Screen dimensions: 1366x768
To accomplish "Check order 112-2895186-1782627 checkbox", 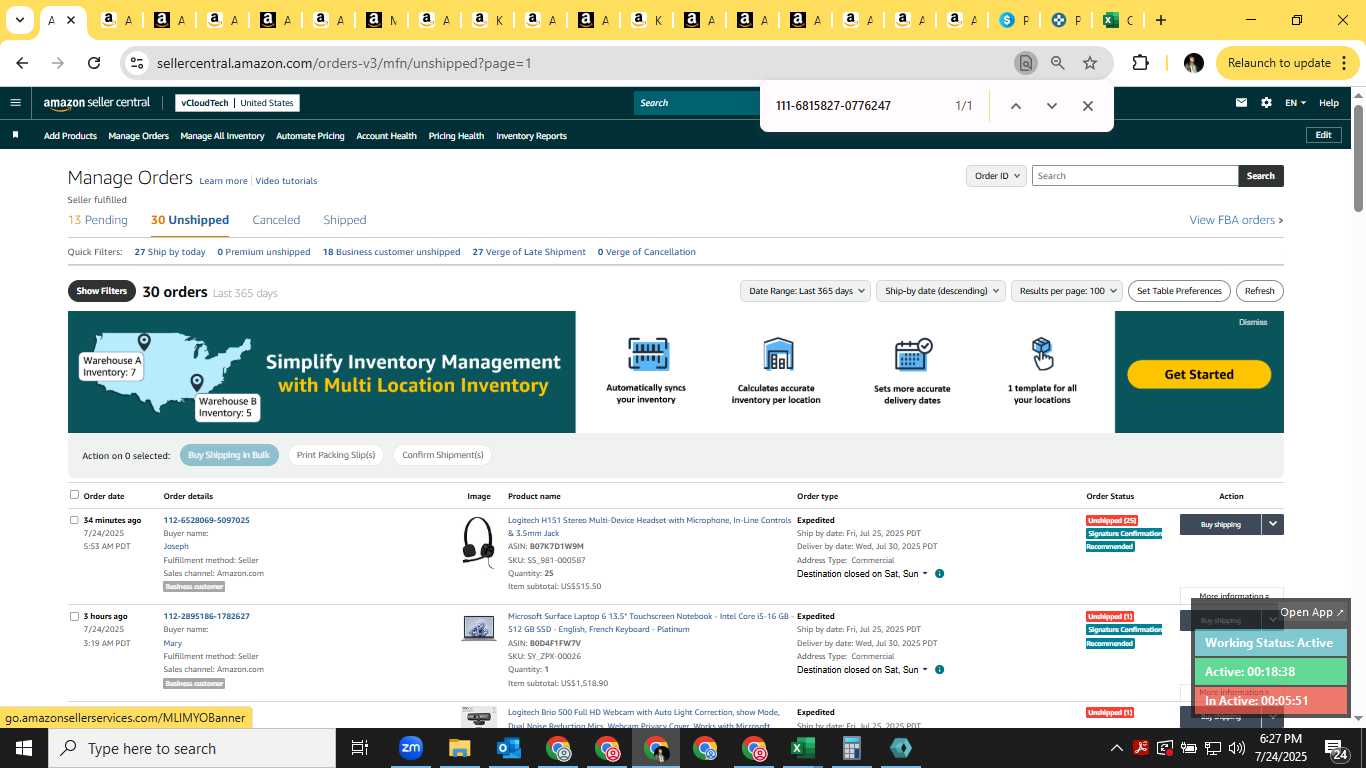I will 74,616.
